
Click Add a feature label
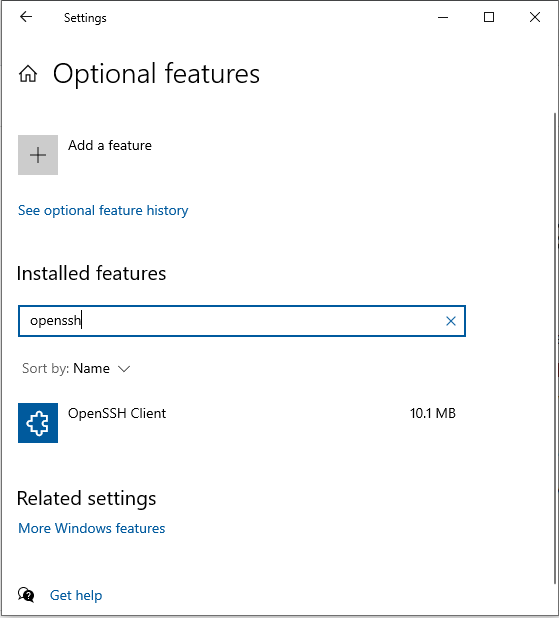(110, 145)
